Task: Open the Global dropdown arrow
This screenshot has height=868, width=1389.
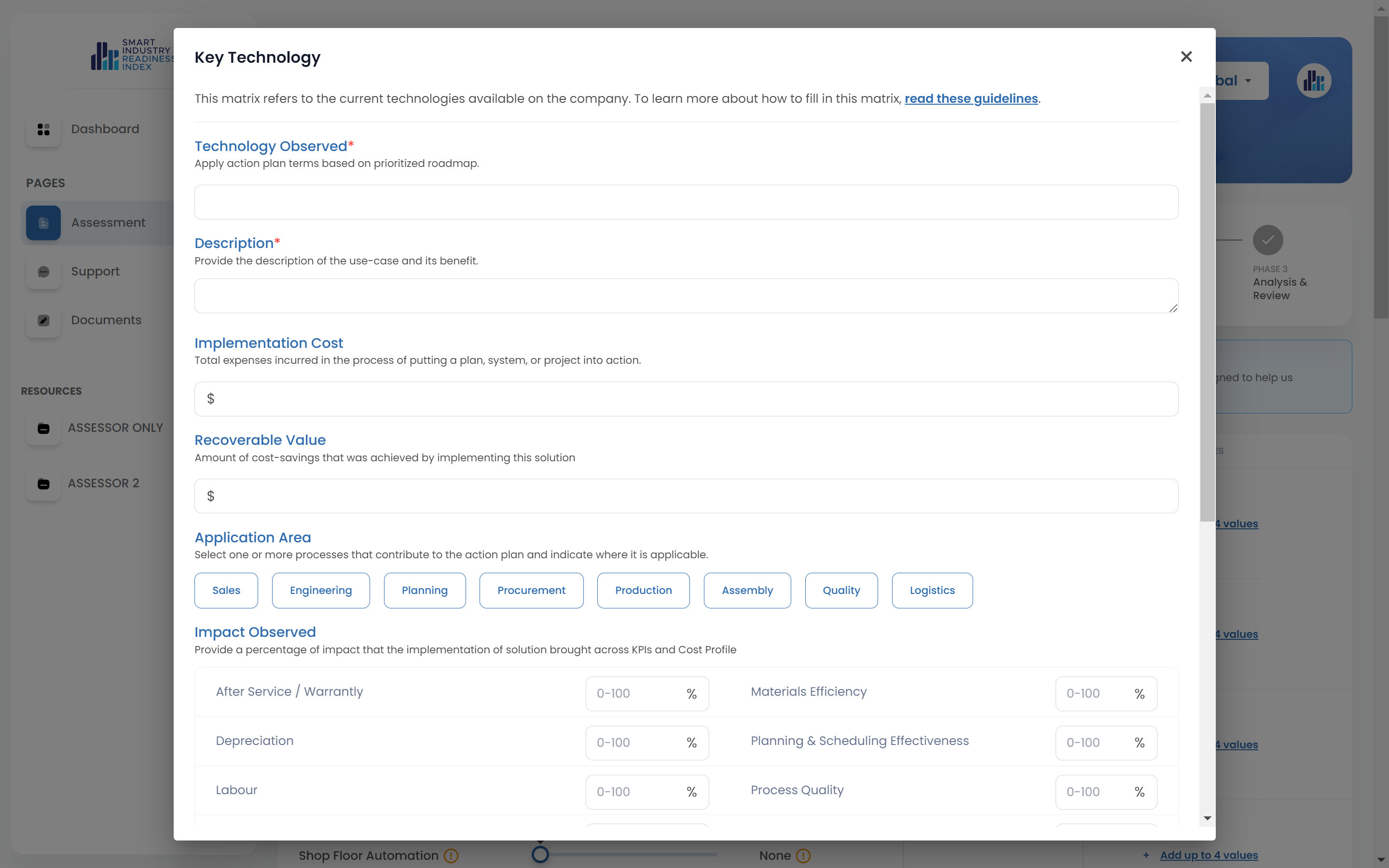Action: [x=1249, y=81]
